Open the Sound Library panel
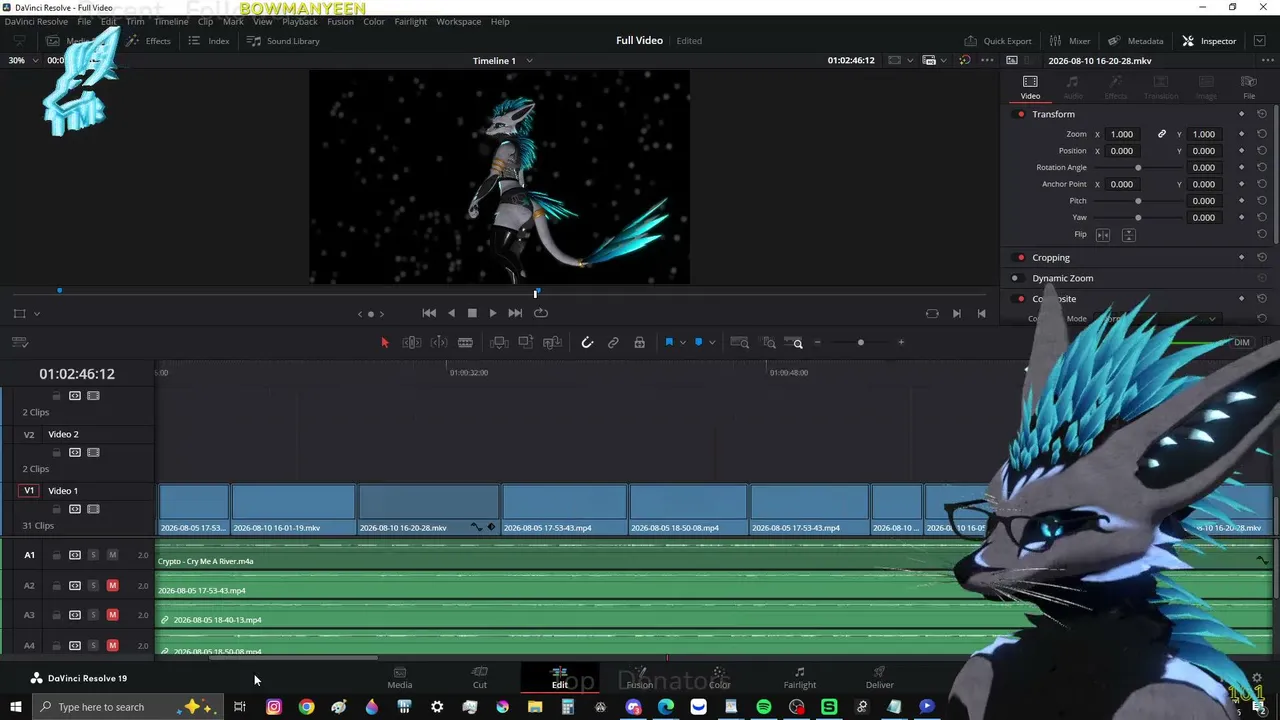Image resolution: width=1280 pixels, height=720 pixels. [283, 41]
